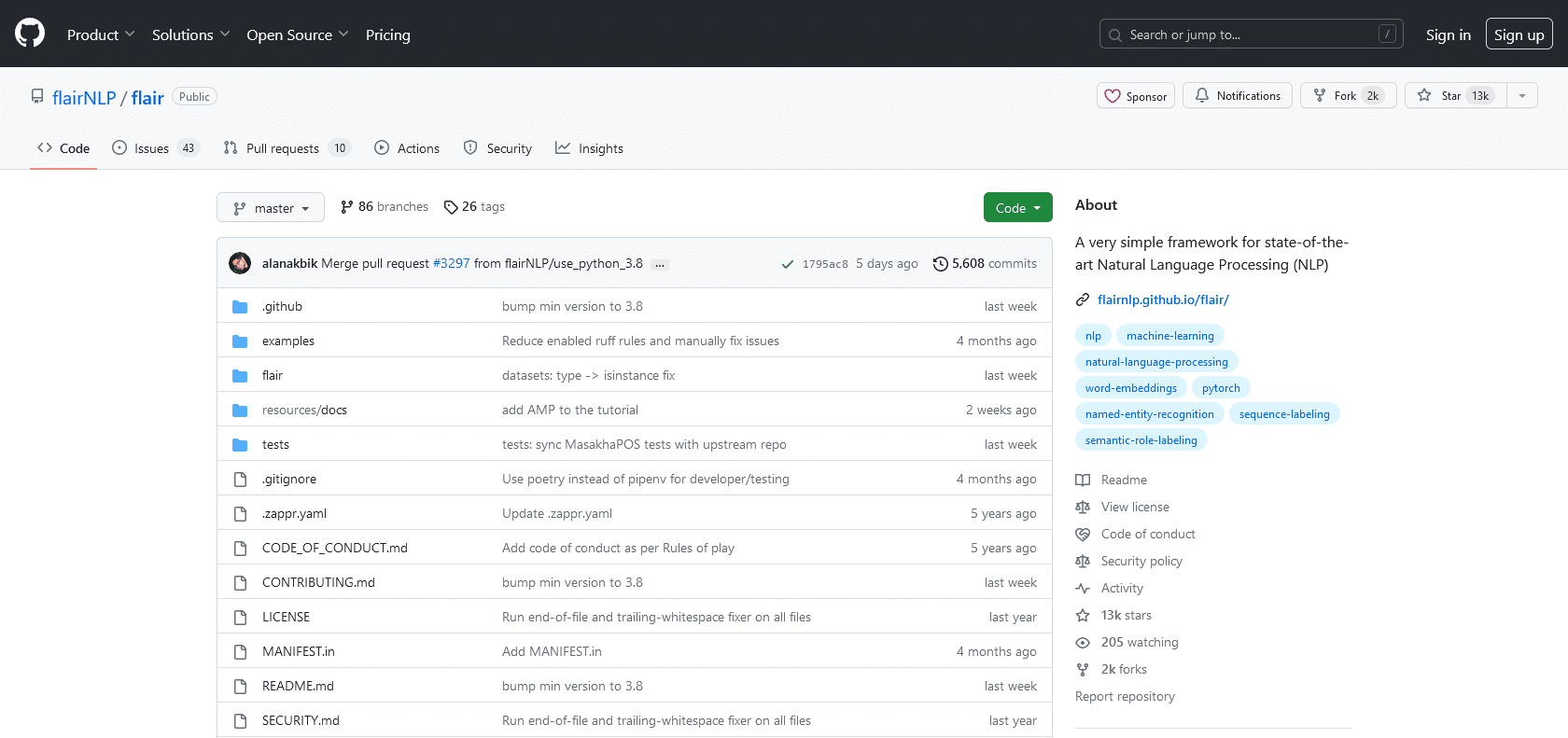Switch to the Issues tab
Viewport: 1568px width, 738px height.
coord(155,147)
